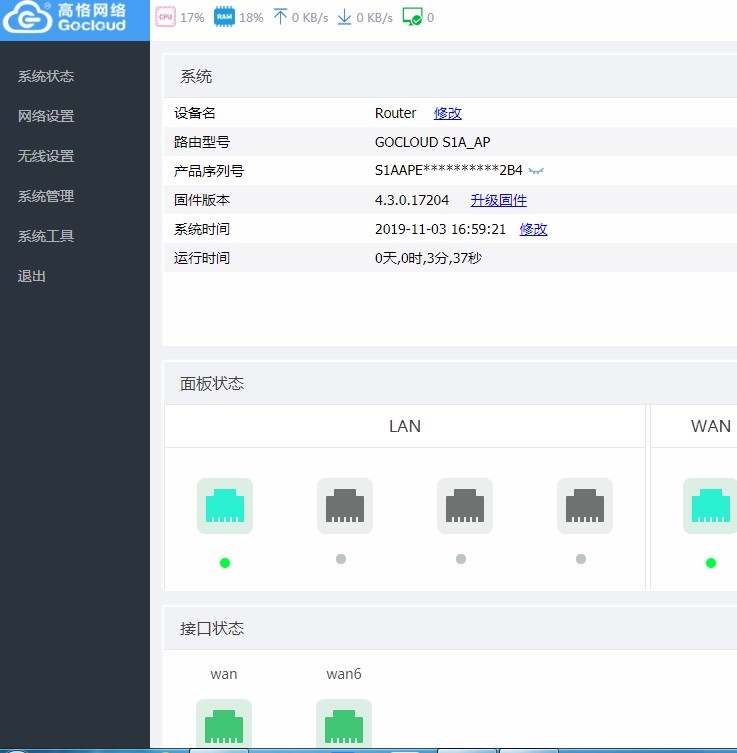Click 修改 link next to system time
This screenshot has width=737, height=753.
[x=533, y=229]
